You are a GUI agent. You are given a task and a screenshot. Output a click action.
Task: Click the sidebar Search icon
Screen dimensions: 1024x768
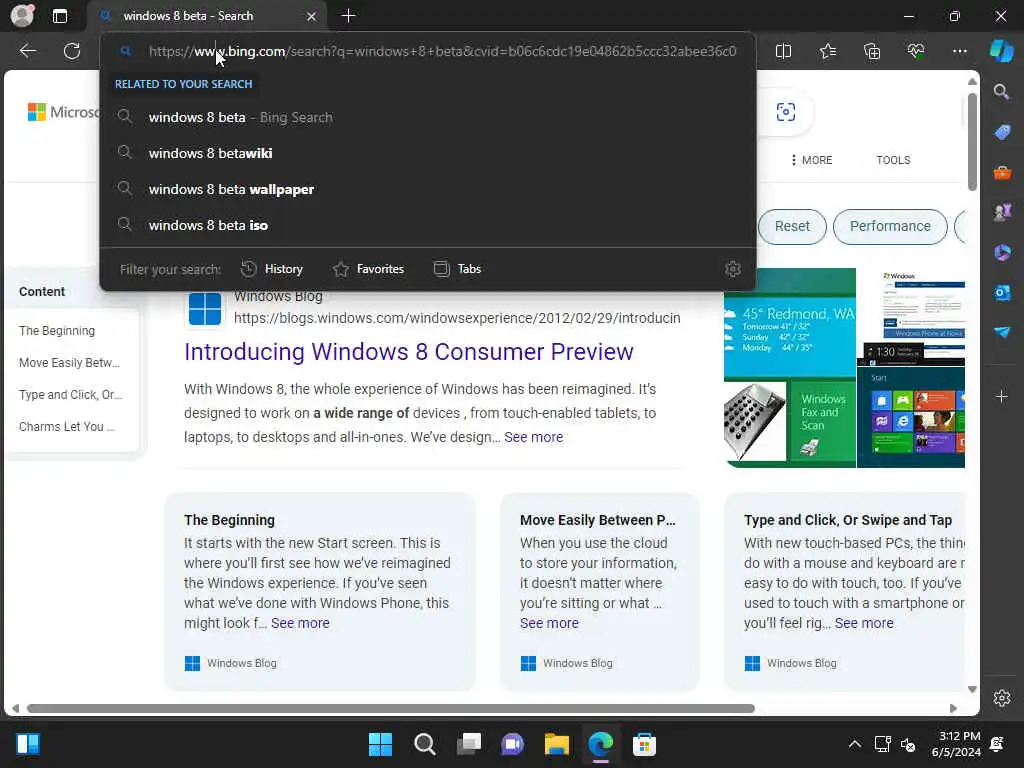pyautogui.click(x=1002, y=91)
